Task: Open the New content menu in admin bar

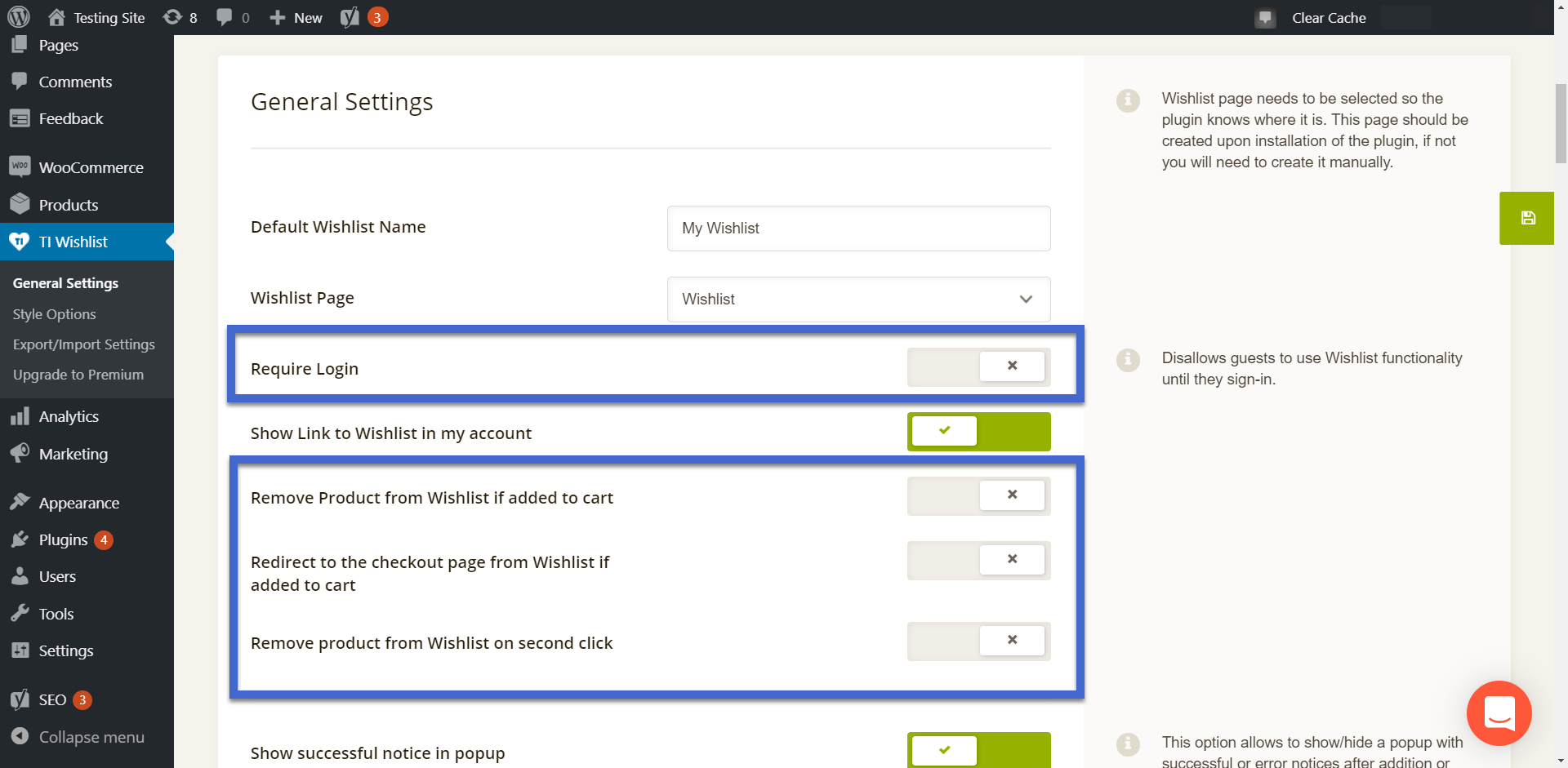Action: tap(296, 17)
